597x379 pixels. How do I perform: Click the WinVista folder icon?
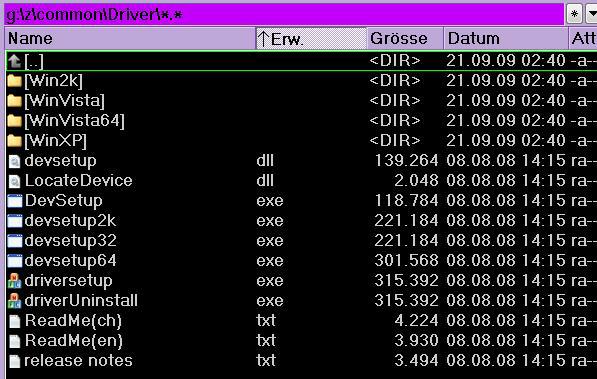[14, 101]
